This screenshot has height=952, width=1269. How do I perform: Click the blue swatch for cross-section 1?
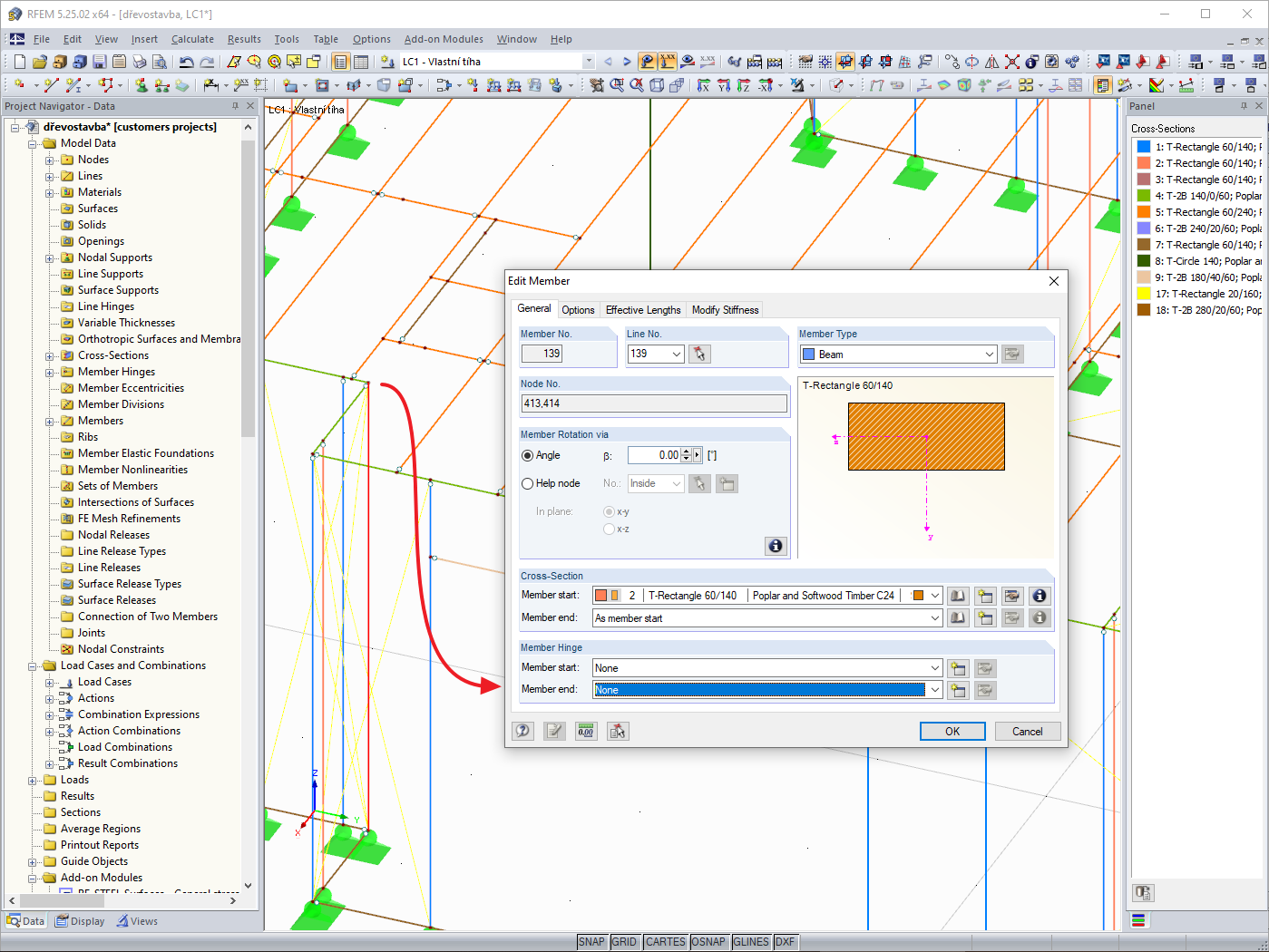pyautogui.click(x=1144, y=147)
